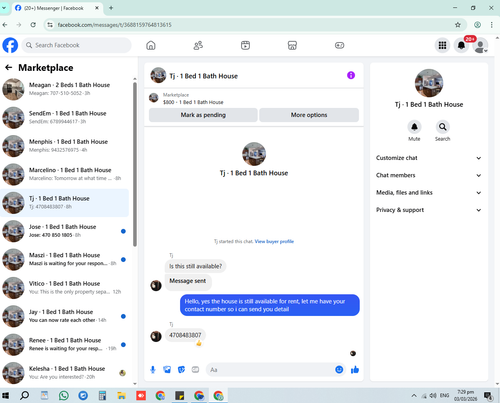This screenshot has width=500, height=403.
Task: Click the browser reload button
Action: point(33,25)
